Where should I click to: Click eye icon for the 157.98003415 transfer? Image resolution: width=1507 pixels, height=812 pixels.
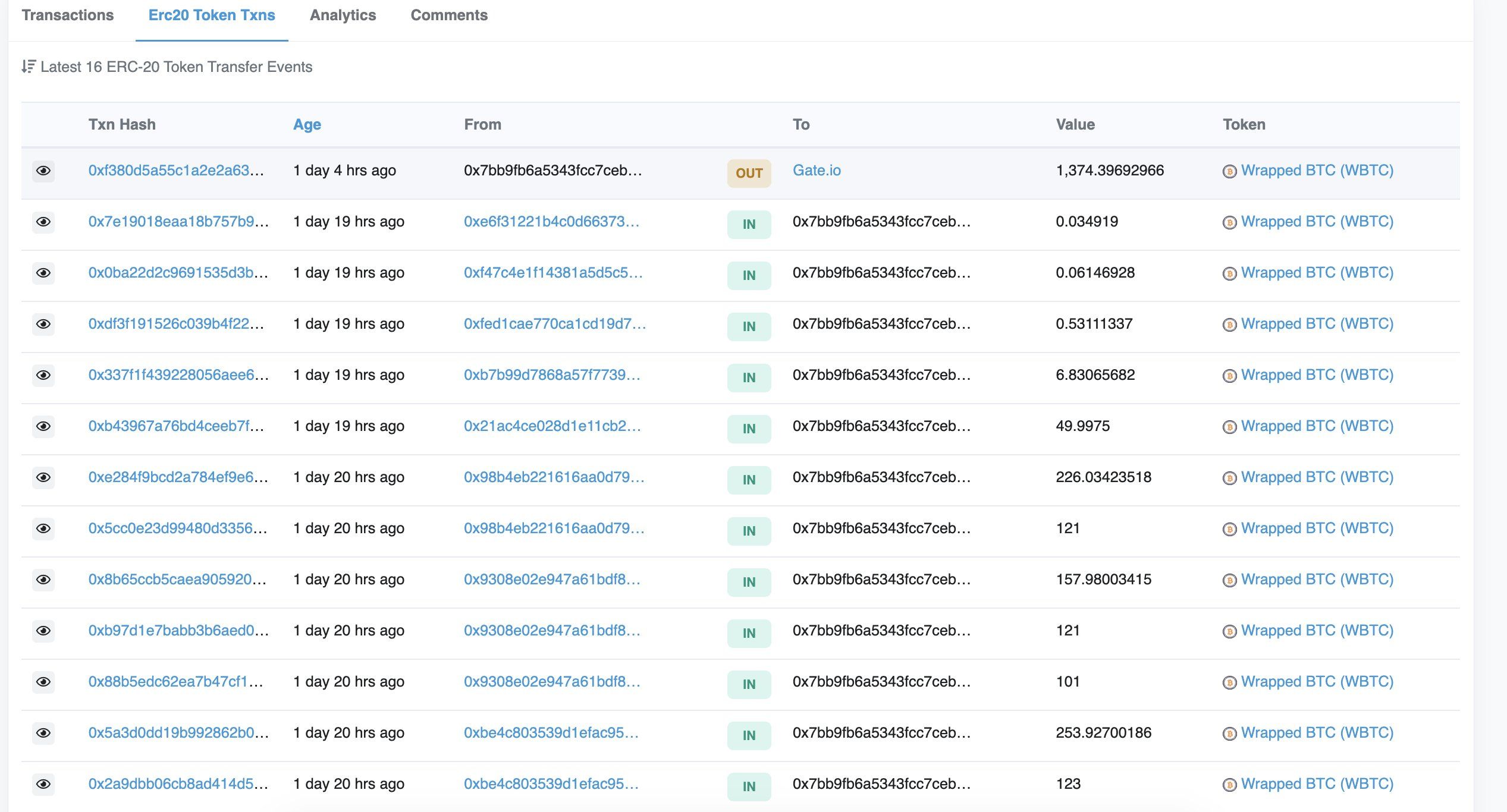(x=43, y=580)
